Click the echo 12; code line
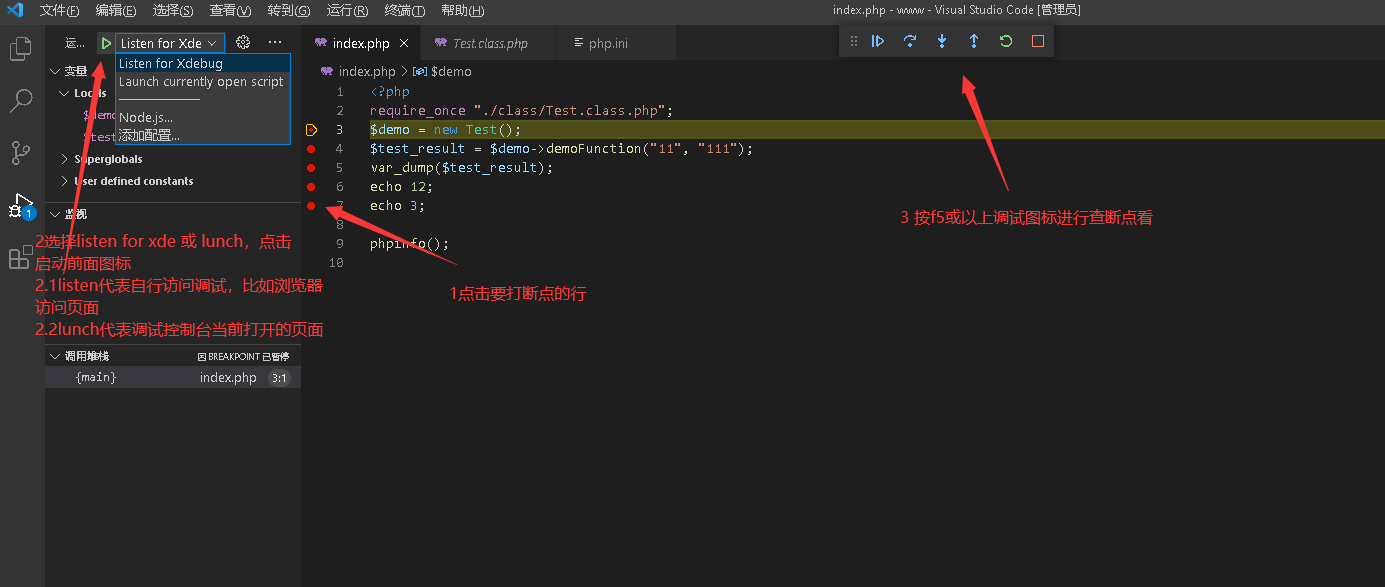The height and width of the screenshot is (587, 1385). coord(401,187)
